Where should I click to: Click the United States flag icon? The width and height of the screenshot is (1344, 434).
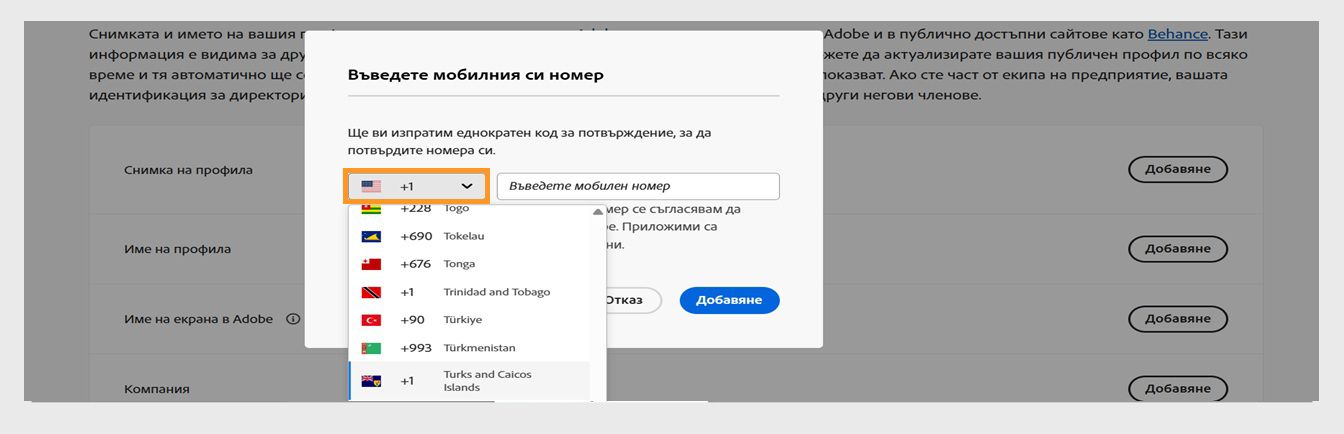click(371, 186)
